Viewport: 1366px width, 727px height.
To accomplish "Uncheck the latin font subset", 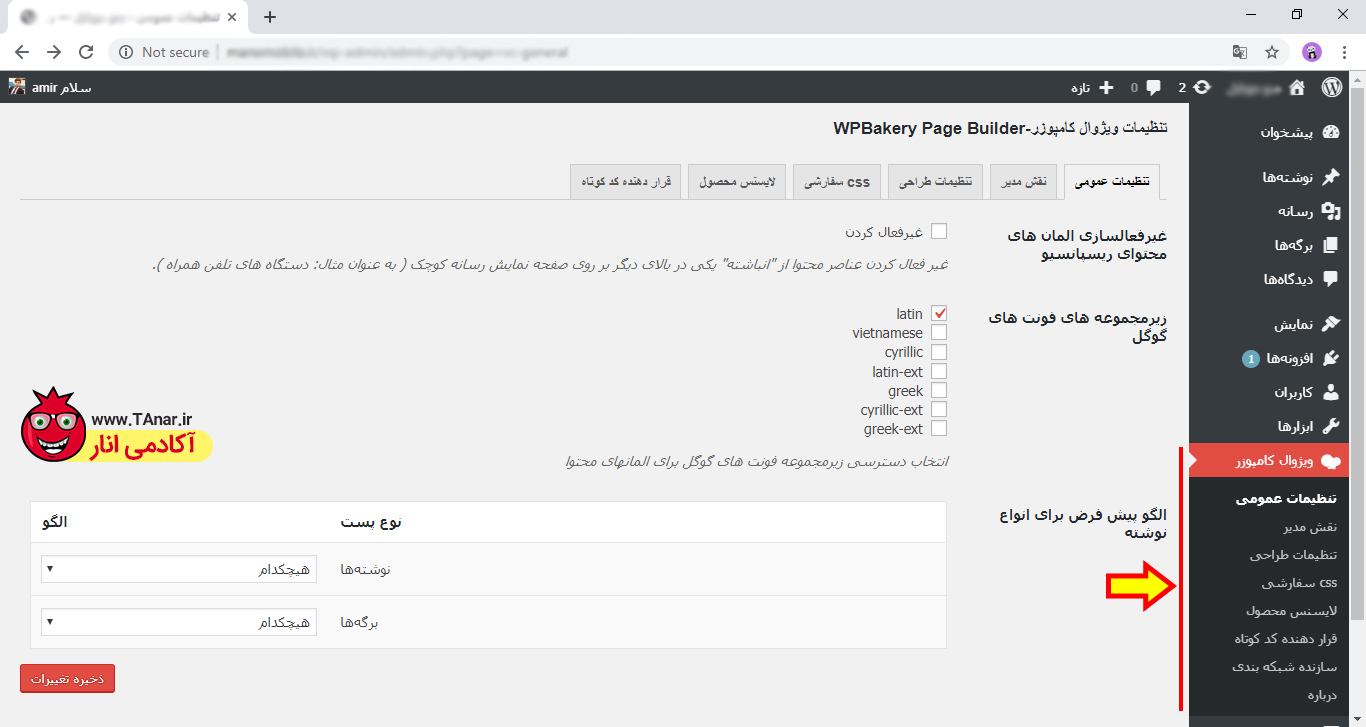I will tap(939, 314).
